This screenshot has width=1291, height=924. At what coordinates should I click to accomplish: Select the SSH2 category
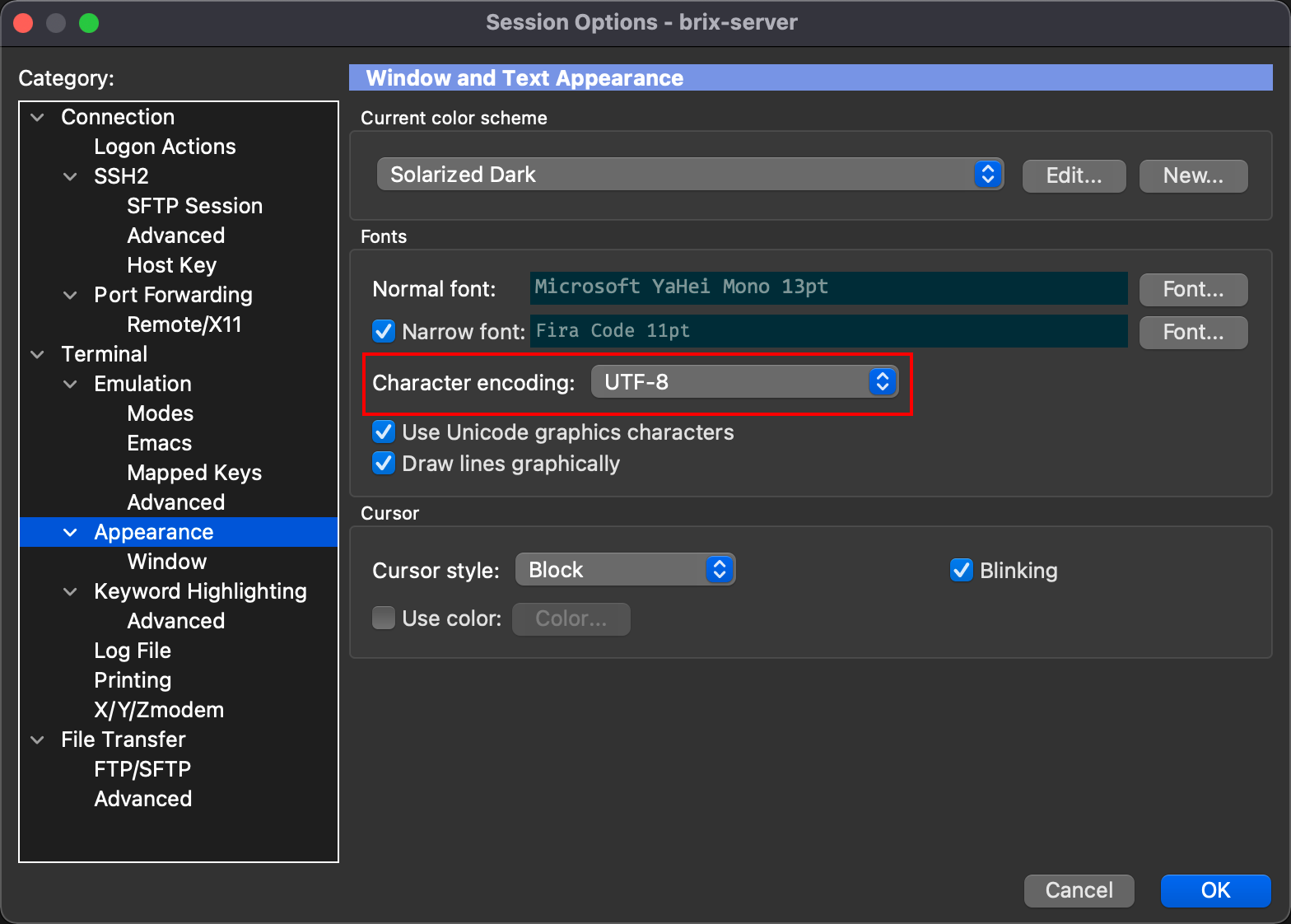(x=121, y=176)
